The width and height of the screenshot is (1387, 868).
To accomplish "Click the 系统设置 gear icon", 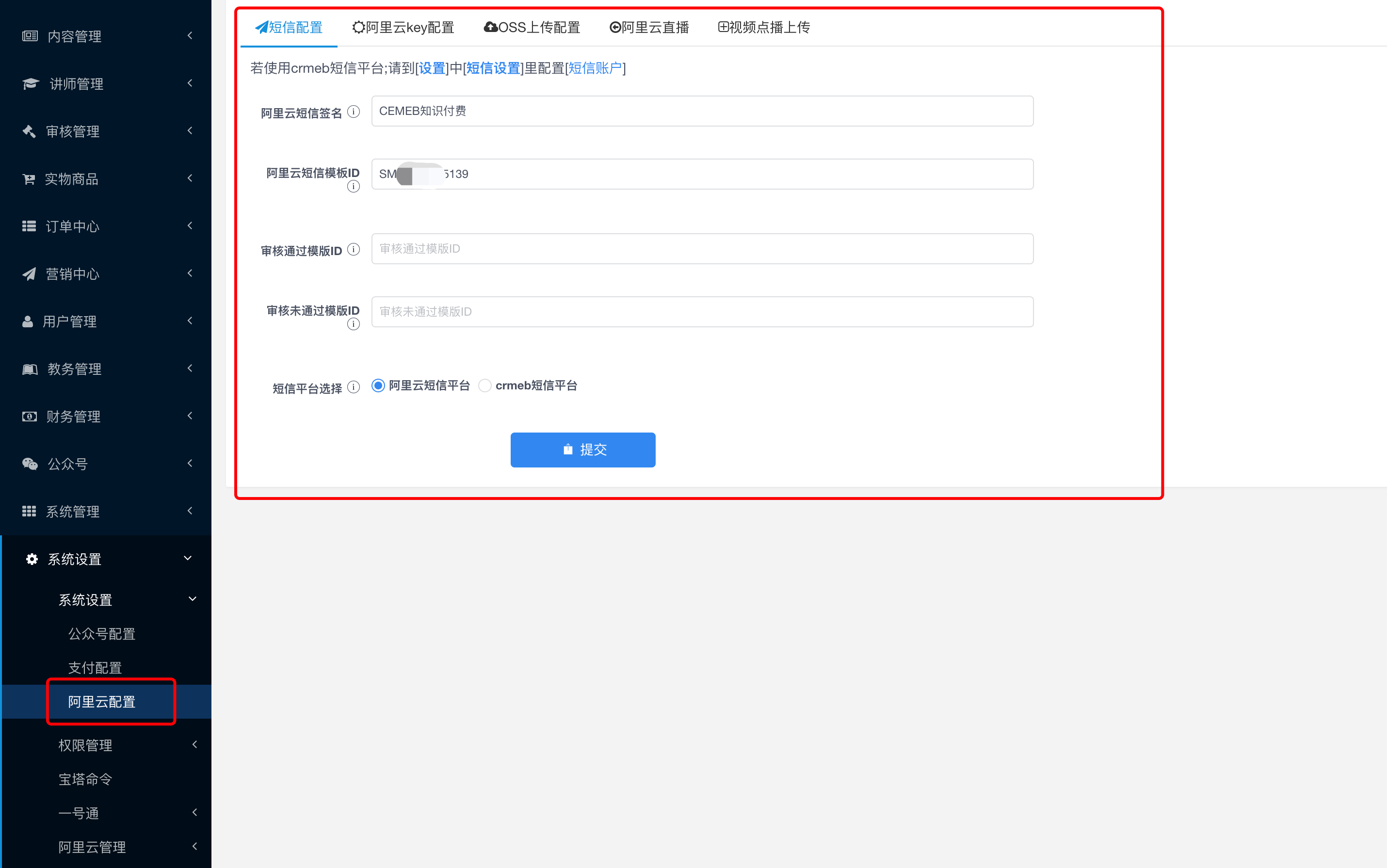I will [x=32, y=559].
